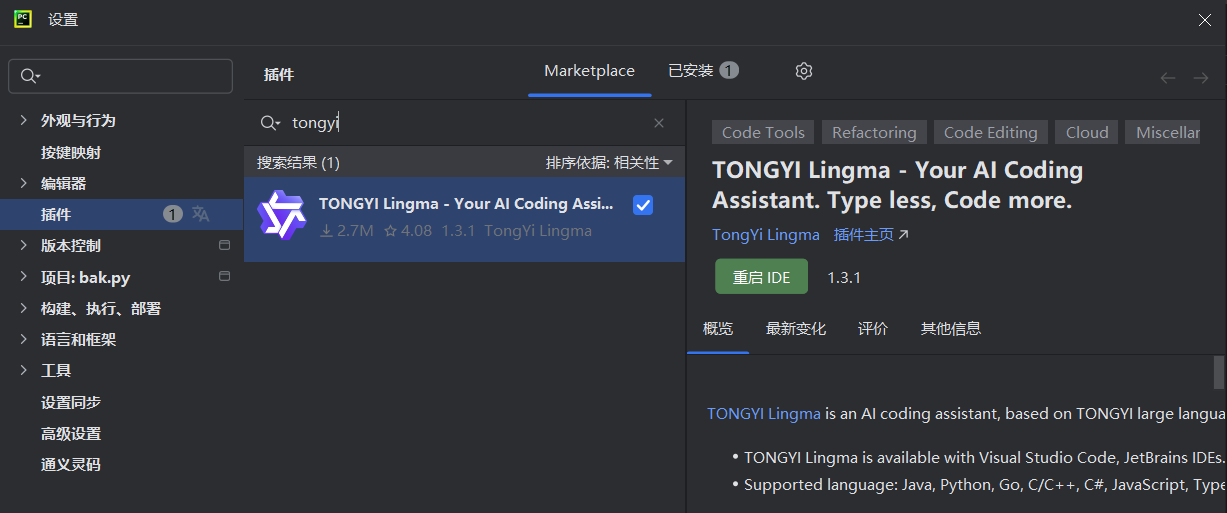The height and width of the screenshot is (513, 1227).
Task: Click the settings search magnifier icon
Action: click(x=29, y=76)
